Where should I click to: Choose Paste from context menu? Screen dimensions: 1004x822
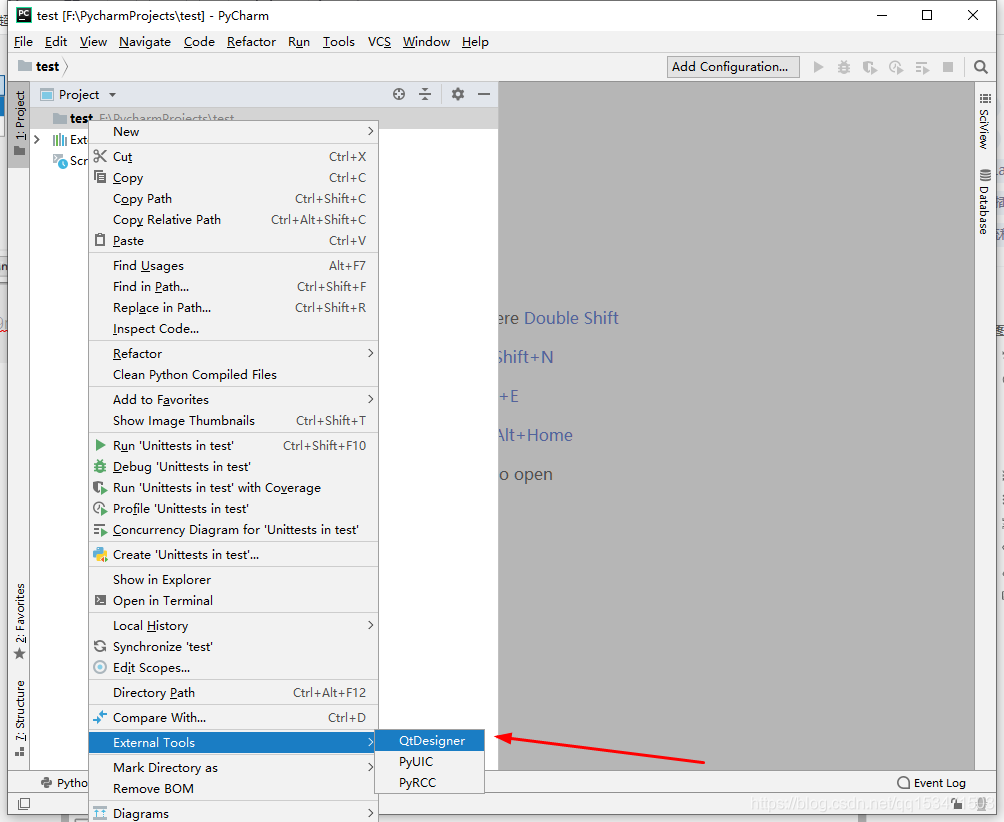233,241
